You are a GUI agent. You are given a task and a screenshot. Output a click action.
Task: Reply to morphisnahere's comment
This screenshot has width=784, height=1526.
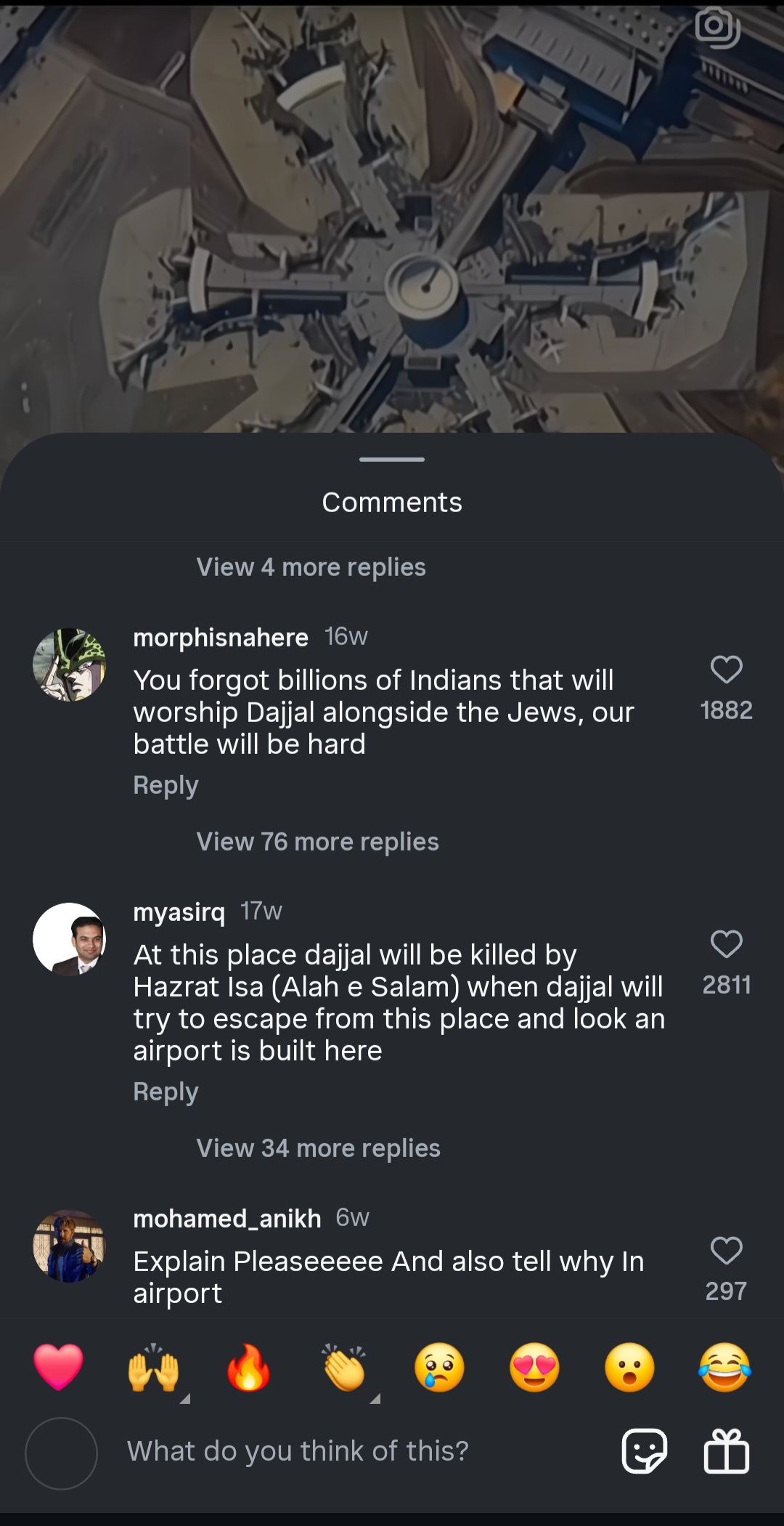point(166,786)
